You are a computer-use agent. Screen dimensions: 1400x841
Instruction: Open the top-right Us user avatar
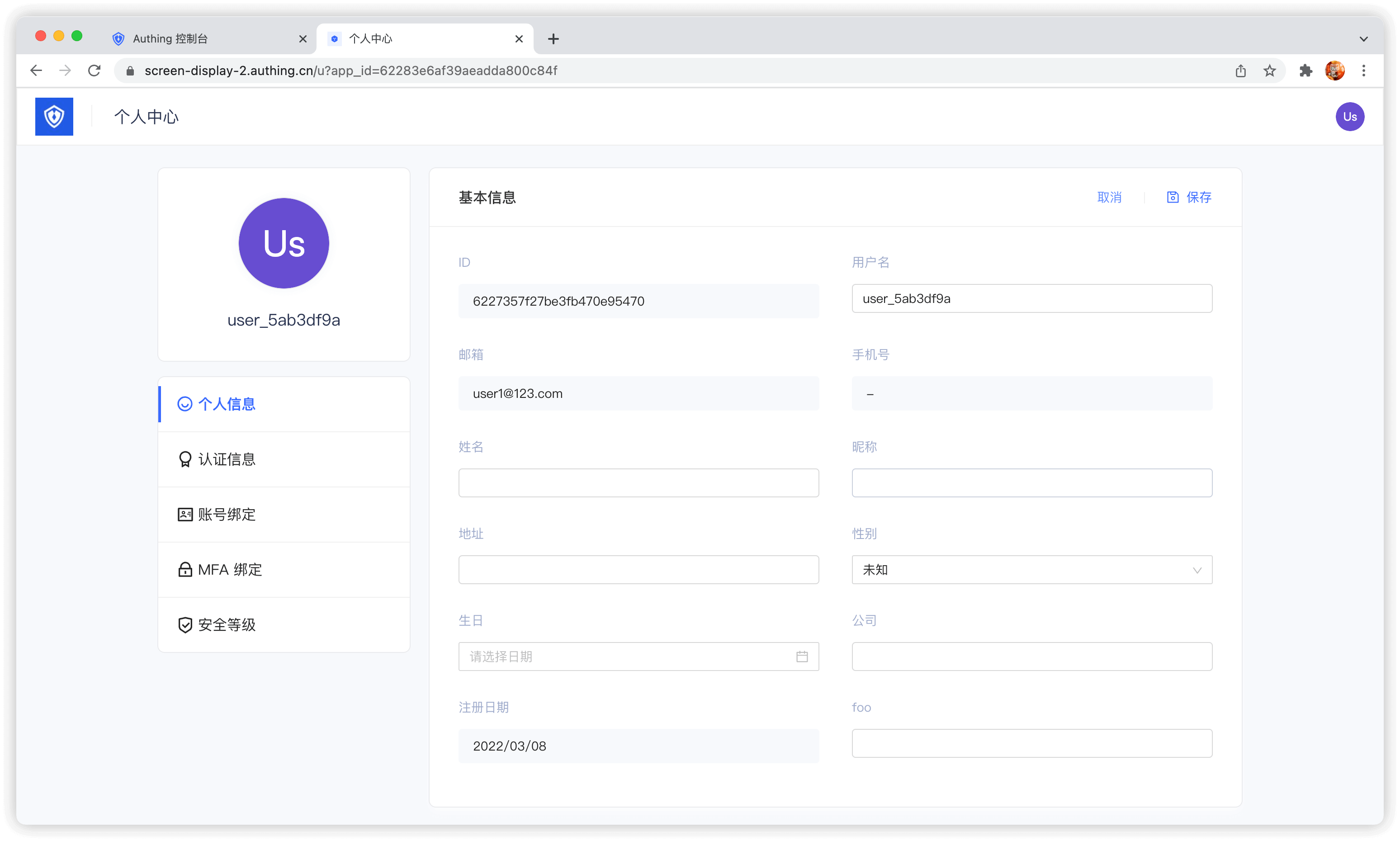(1349, 117)
